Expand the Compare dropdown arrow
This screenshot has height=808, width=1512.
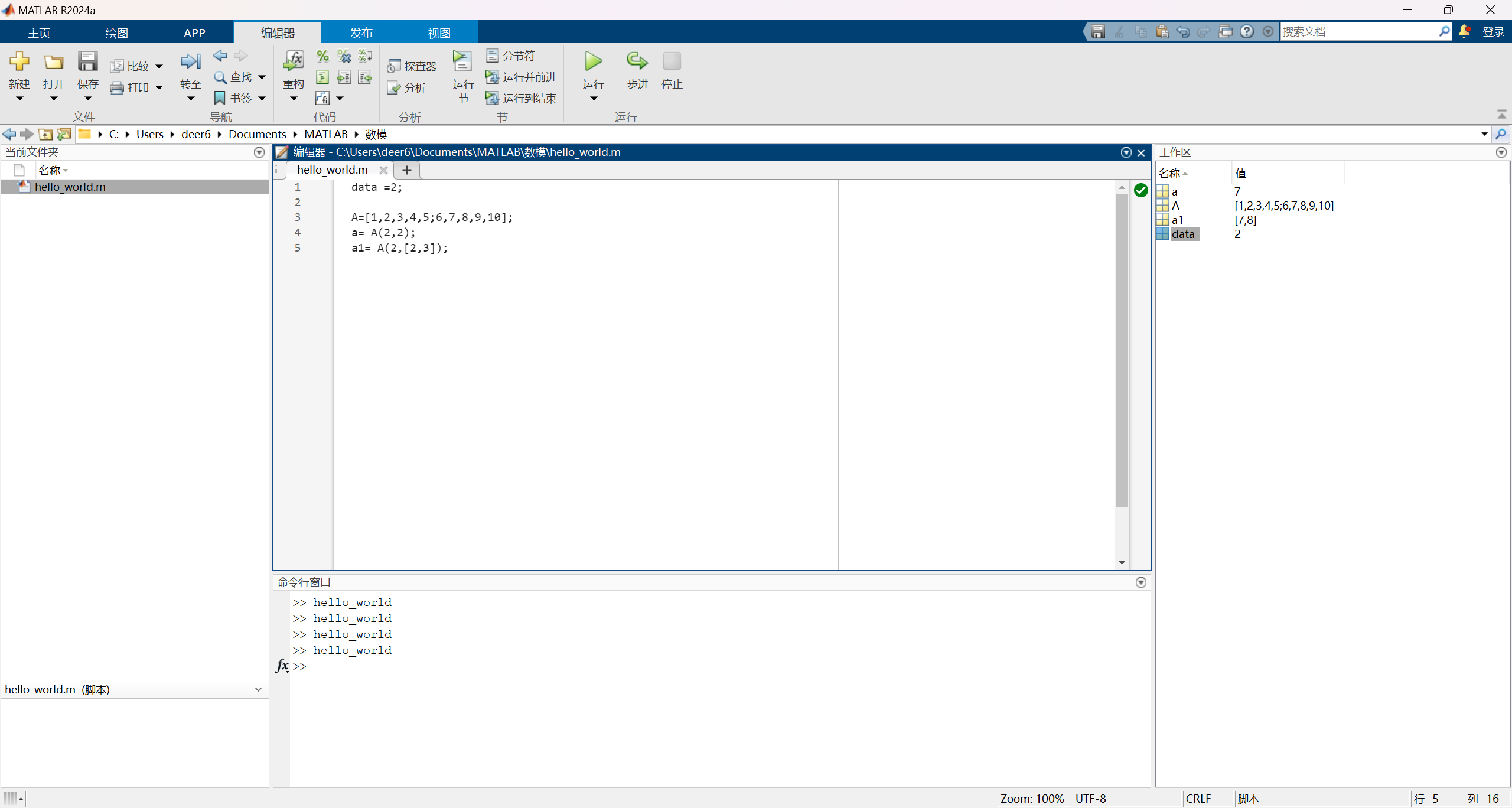coord(159,66)
